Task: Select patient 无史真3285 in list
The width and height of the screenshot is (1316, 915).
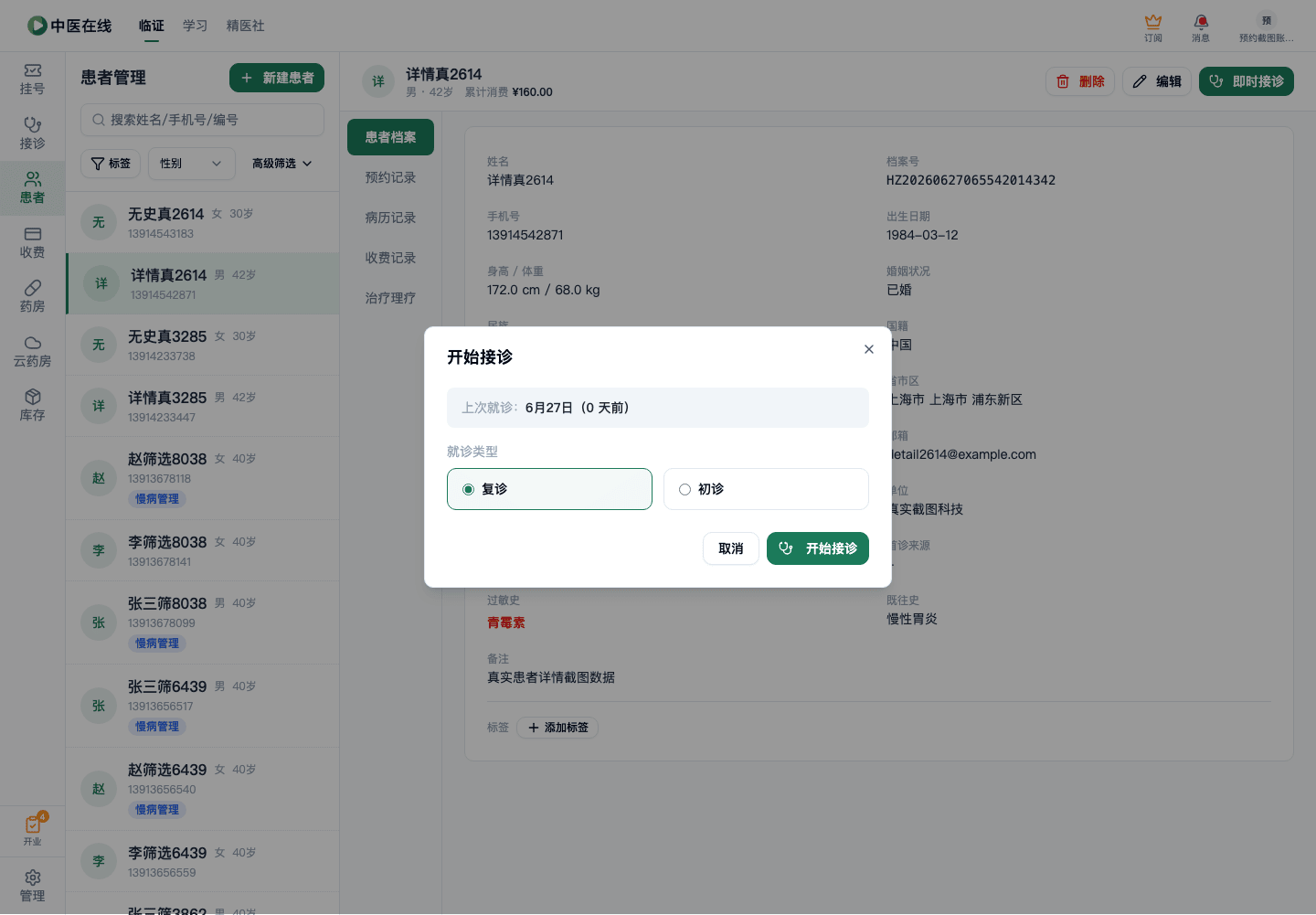Action: click(x=203, y=345)
